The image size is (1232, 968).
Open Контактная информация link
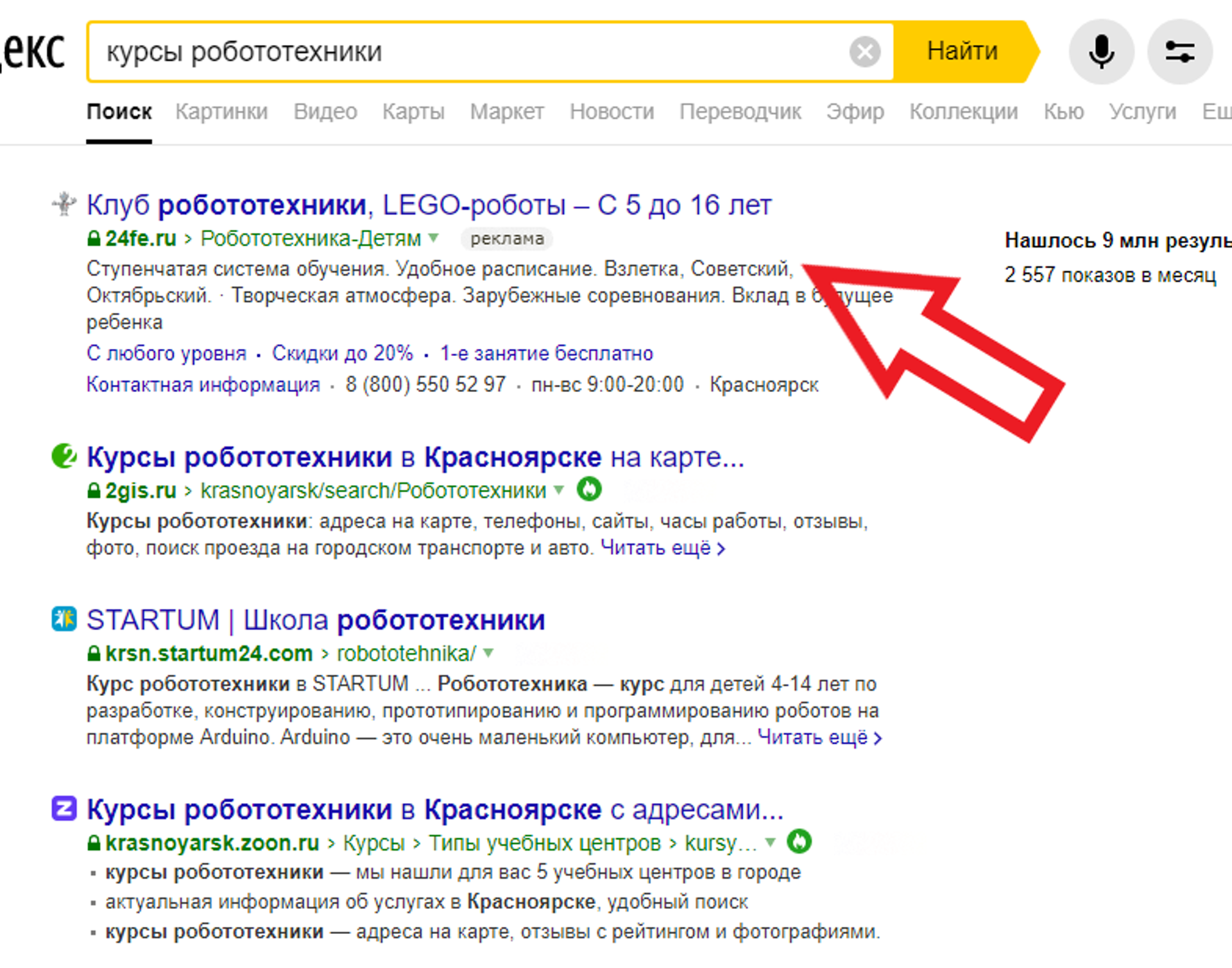pyautogui.click(x=203, y=385)
